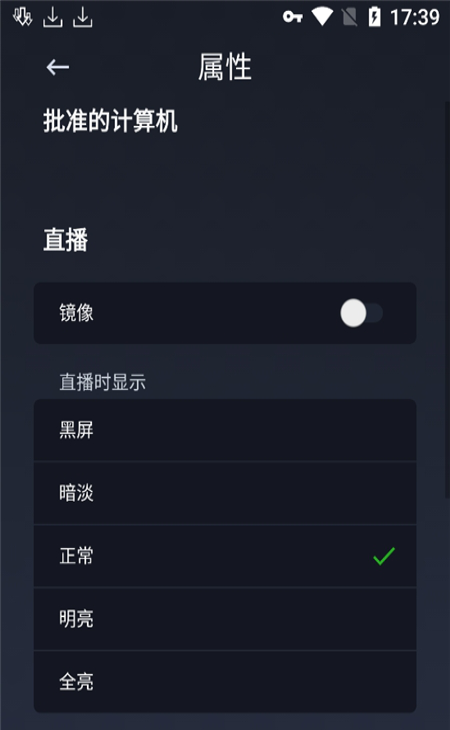
Task: Tap the 属性 page title
Action: point(225,67)
